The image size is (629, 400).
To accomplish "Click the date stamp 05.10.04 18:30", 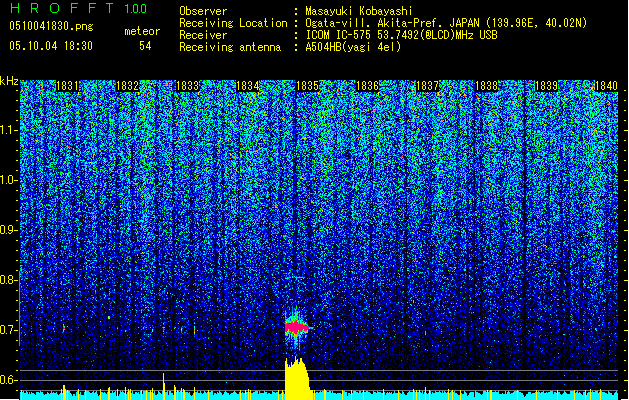I will [x=51, y=46].
